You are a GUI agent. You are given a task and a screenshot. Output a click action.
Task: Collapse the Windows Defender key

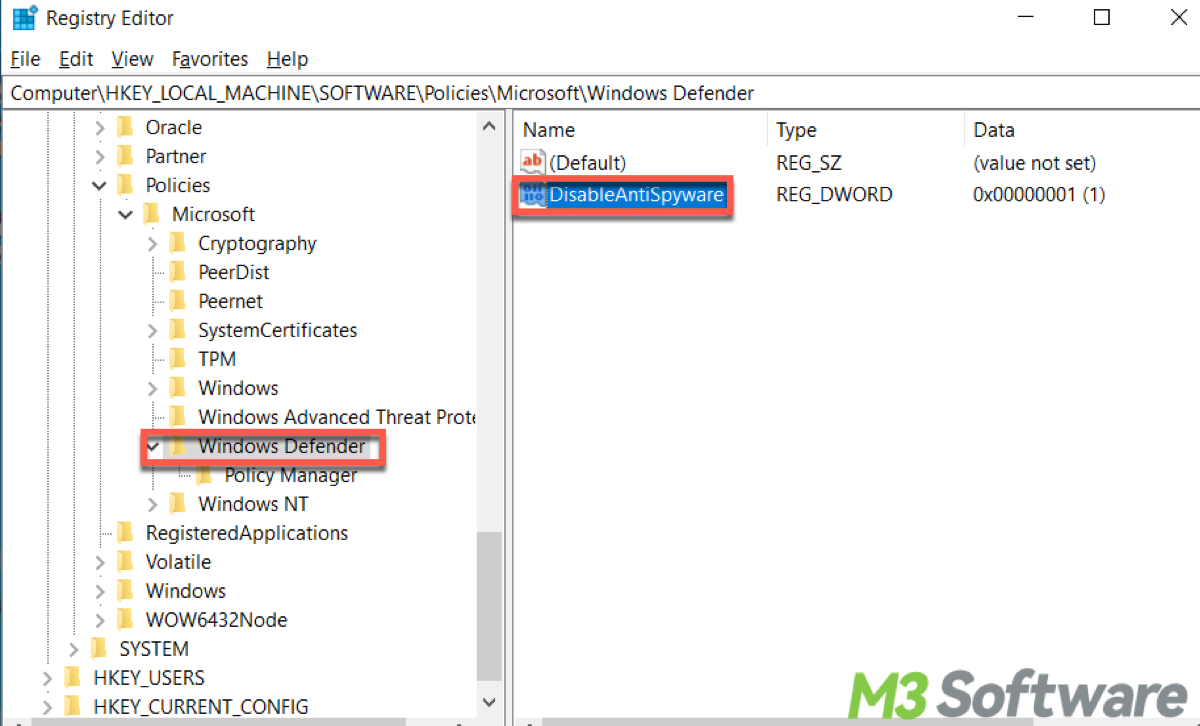pos(152,447)
